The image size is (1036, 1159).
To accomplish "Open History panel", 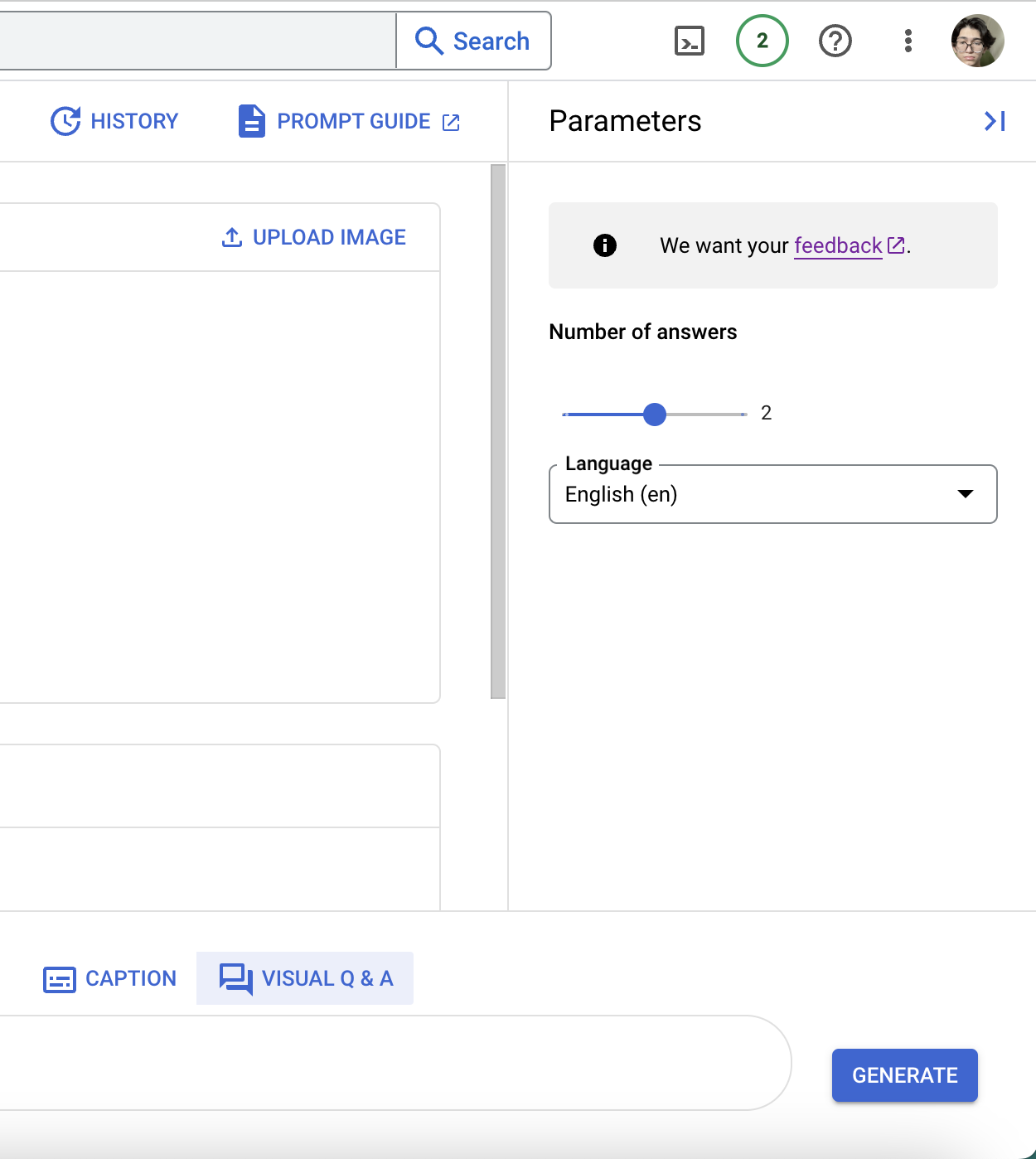I will (114, 121).
